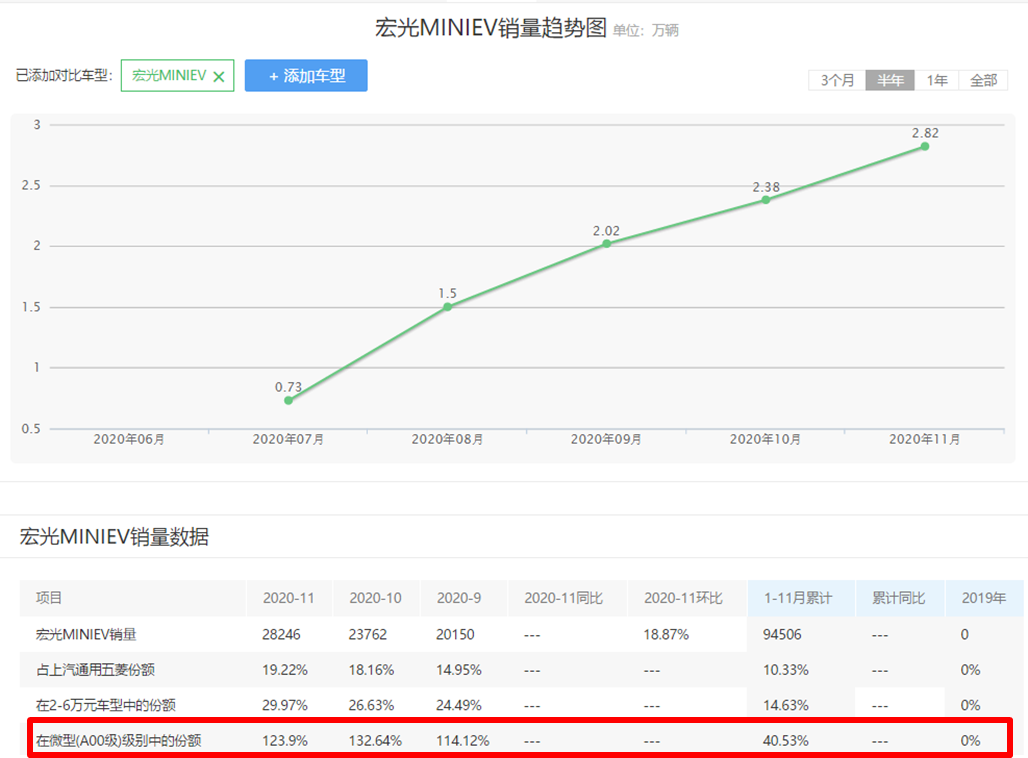Switch to the 全部 time range
1028x758 pixels.
(x=983, y=80)
